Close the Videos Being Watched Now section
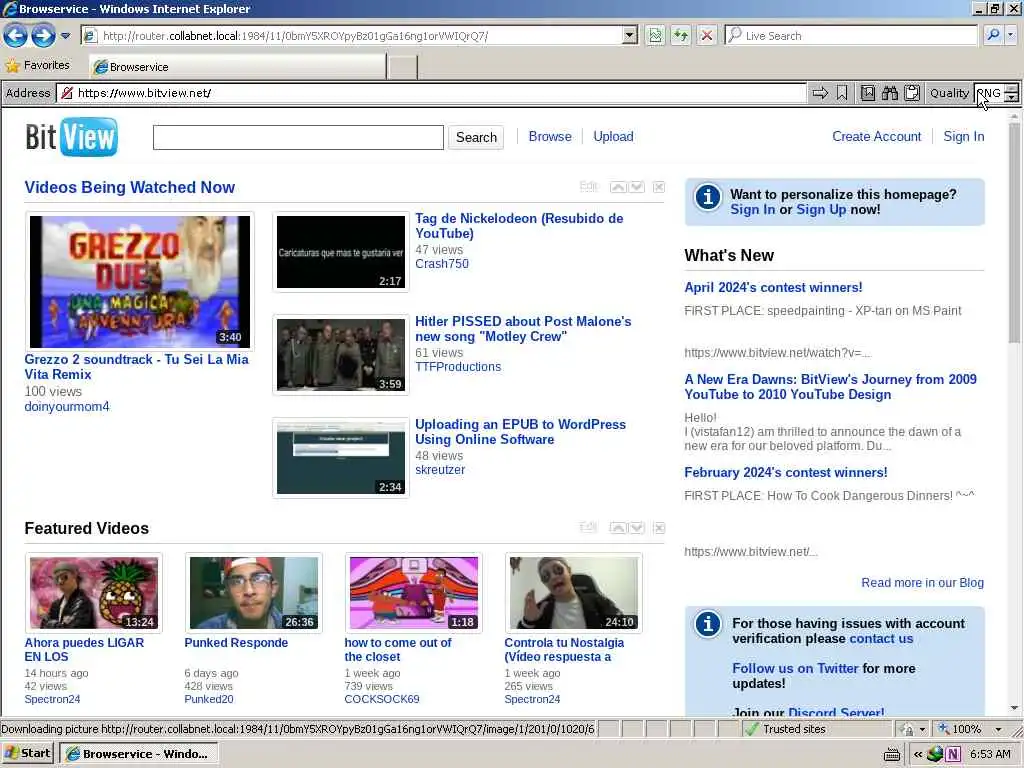 coord(659,187)
